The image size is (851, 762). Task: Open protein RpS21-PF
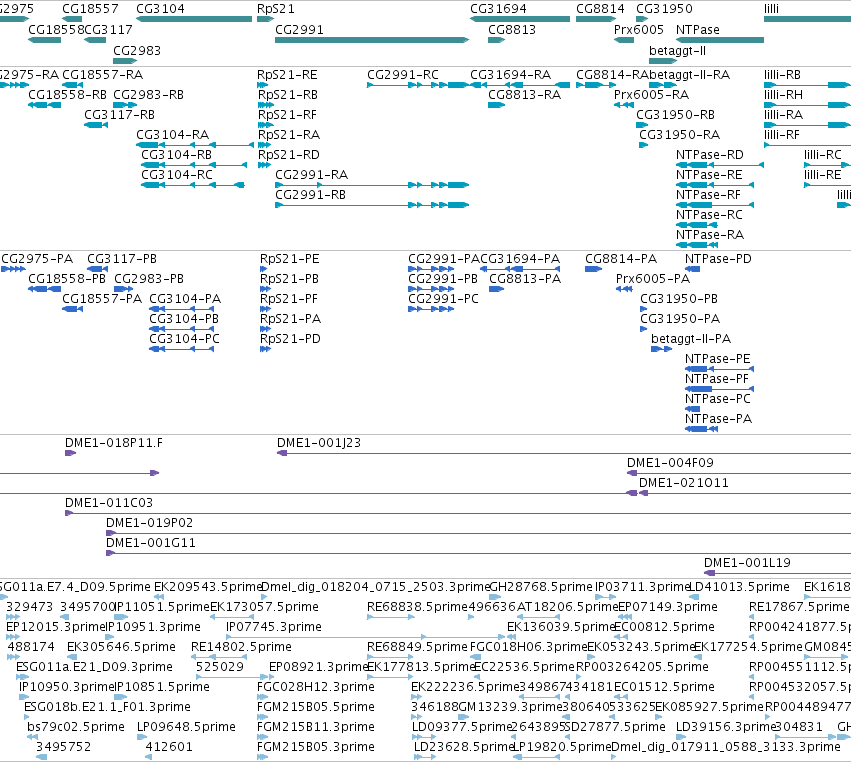click(x=289, y=299)
